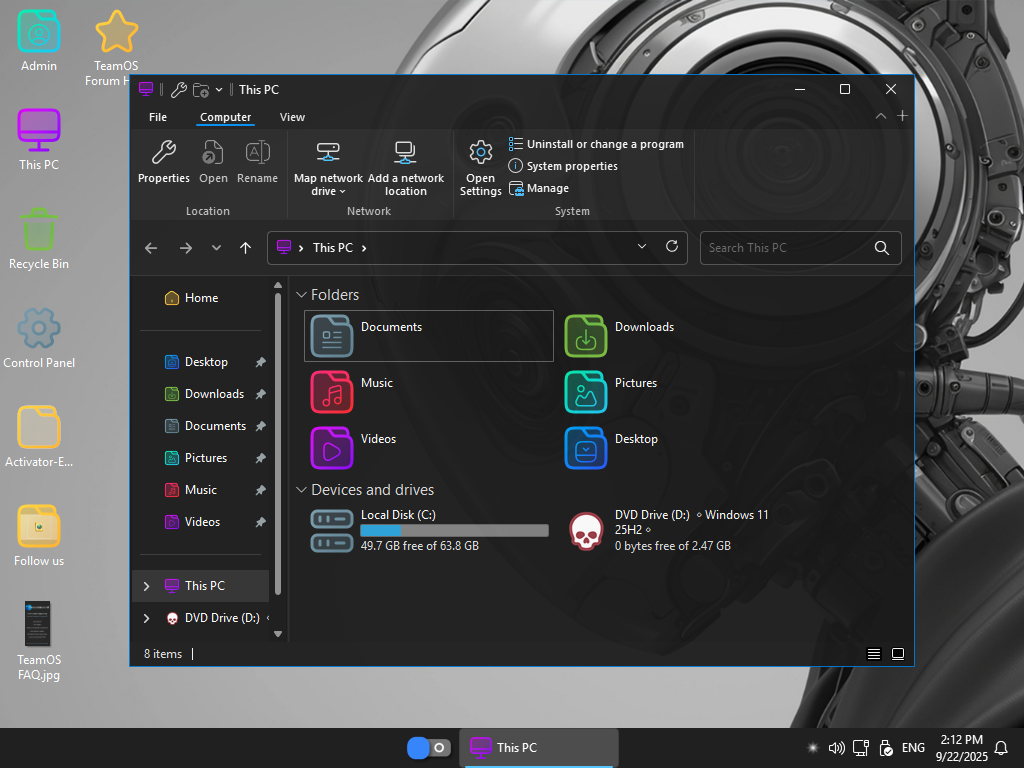1024x768 pixels.
Task: Select Desktop in the navigation pane
Action: pyautogui.click(x=197, y=362)
